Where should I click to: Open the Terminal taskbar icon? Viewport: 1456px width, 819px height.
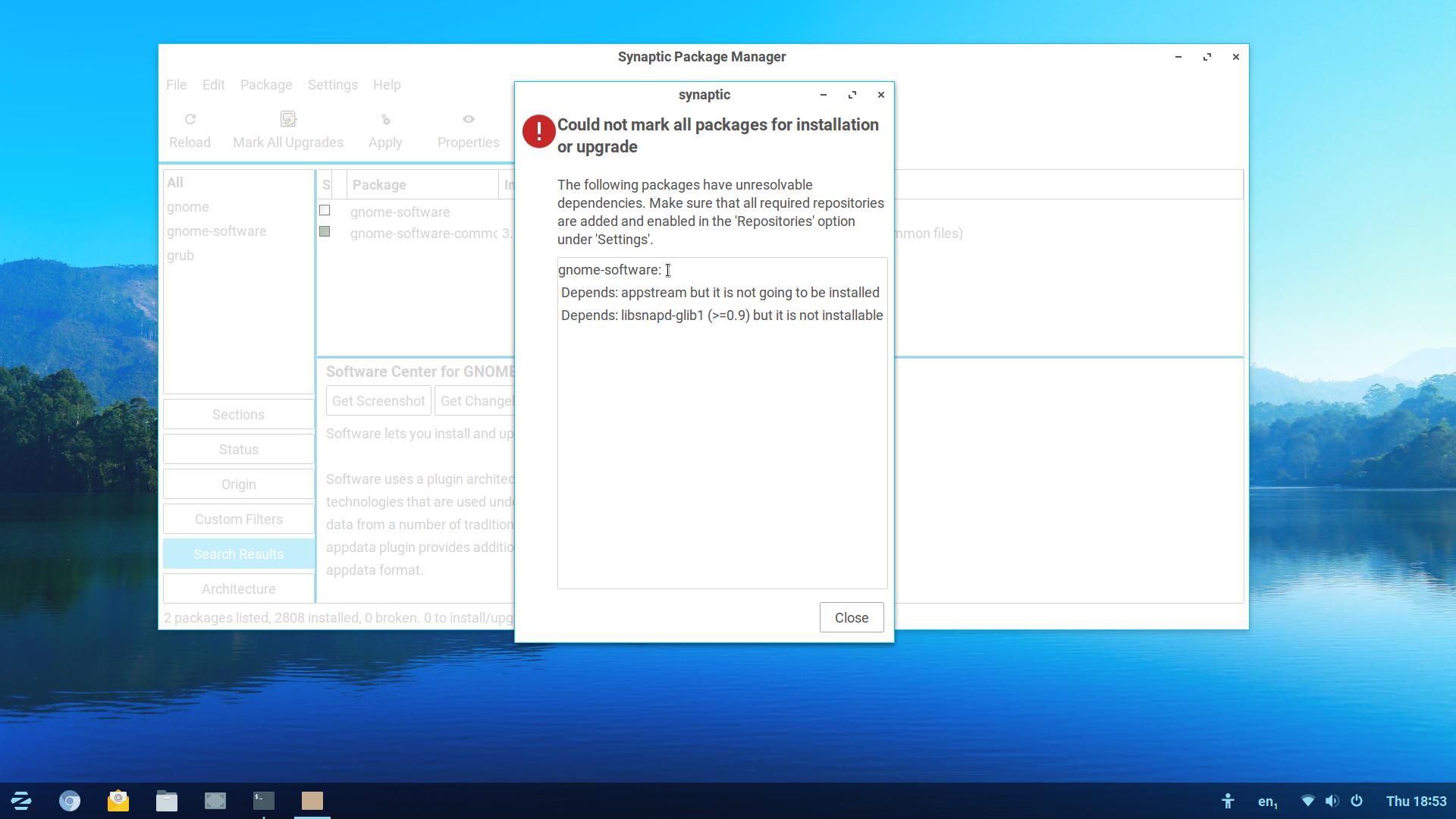pyautogui.click(x=264, y=801)
